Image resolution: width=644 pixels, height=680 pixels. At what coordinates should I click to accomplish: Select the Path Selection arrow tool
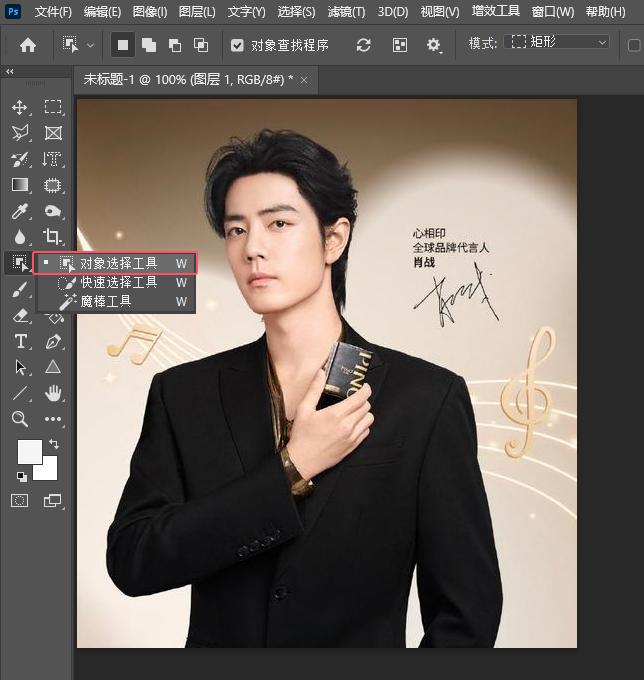(20, 367)
